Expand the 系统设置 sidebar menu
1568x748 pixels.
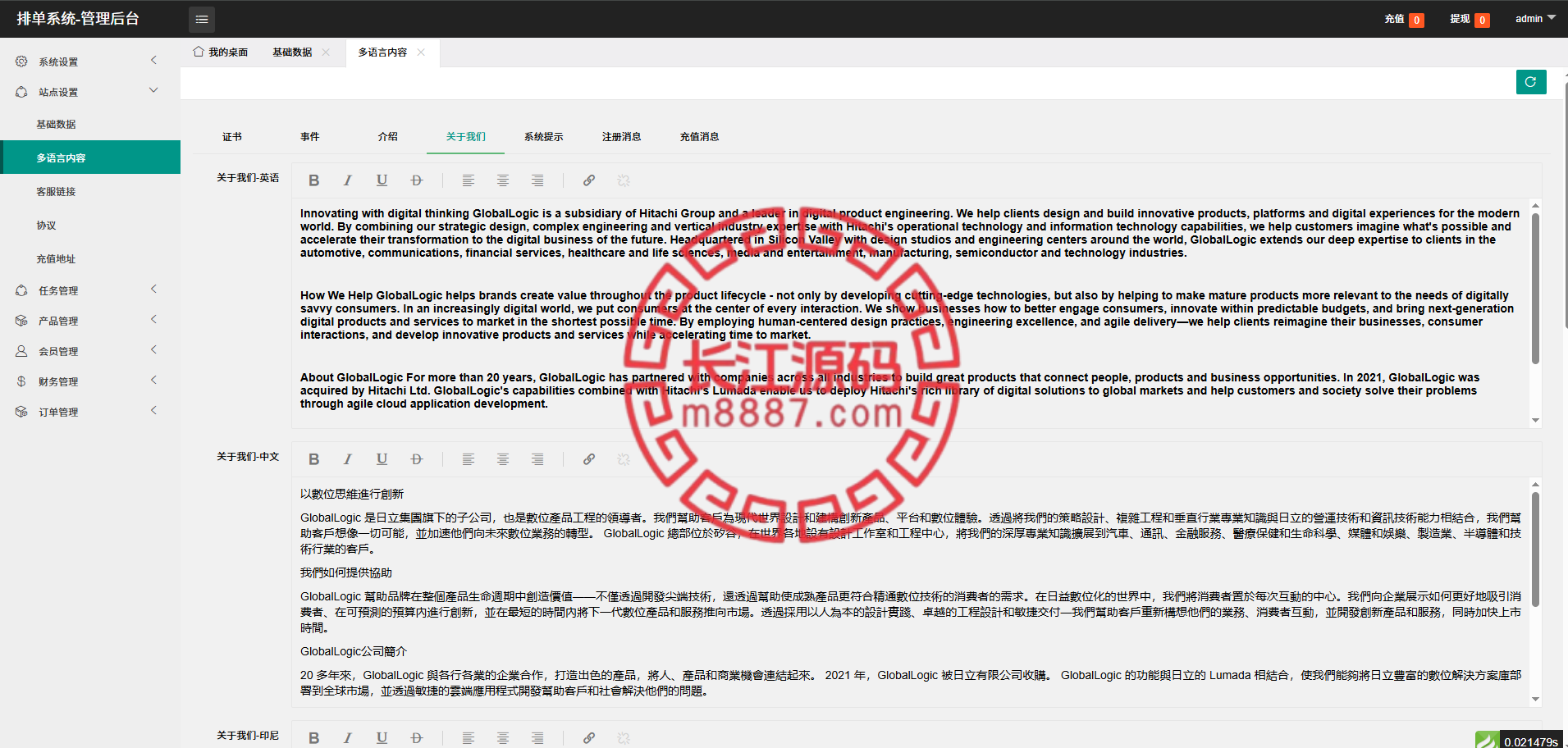pos(90,62)
